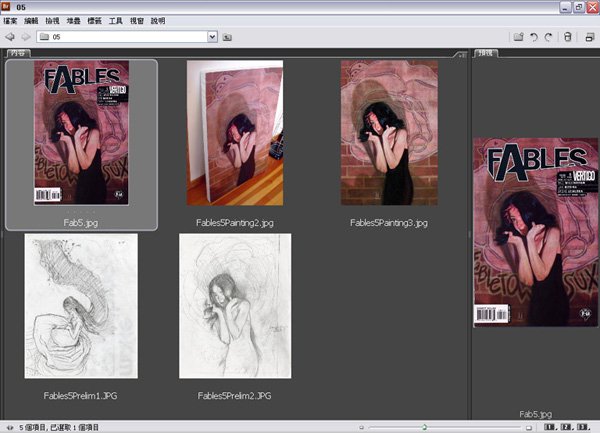Image resolution: width=600 pixels, height=433 pixels.
Task: Toggle the show/hide panels icon in the status bar
Action: [x=9, y=426]
